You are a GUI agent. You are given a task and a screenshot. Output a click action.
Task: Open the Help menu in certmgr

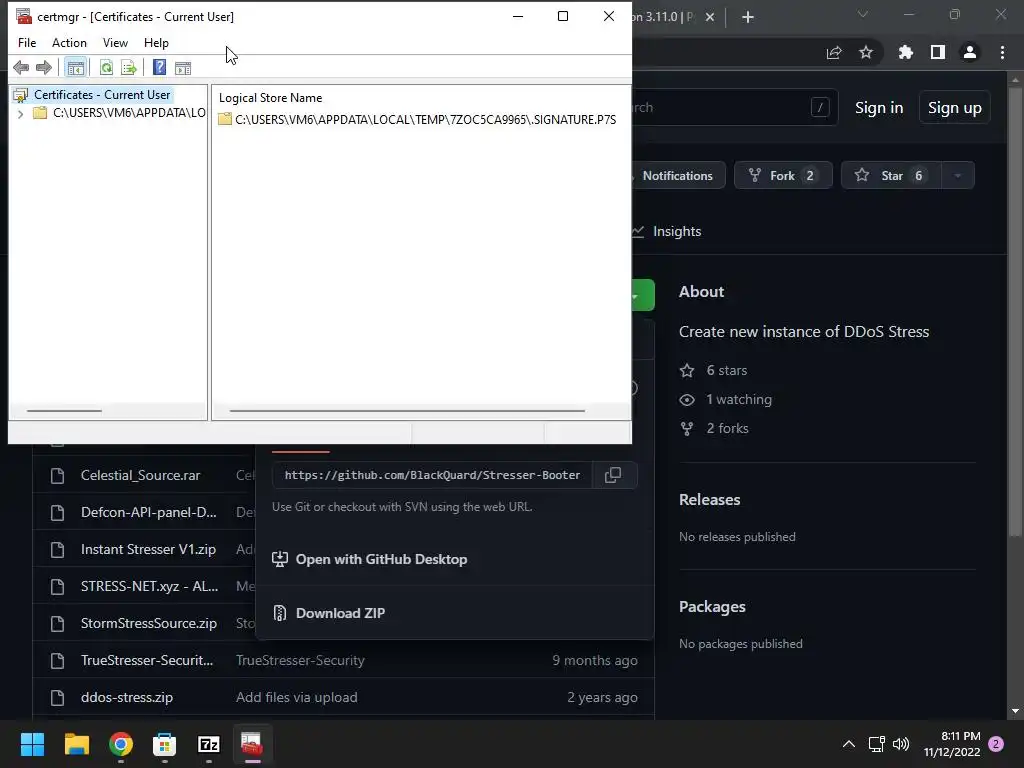click(x=156, y=42)
